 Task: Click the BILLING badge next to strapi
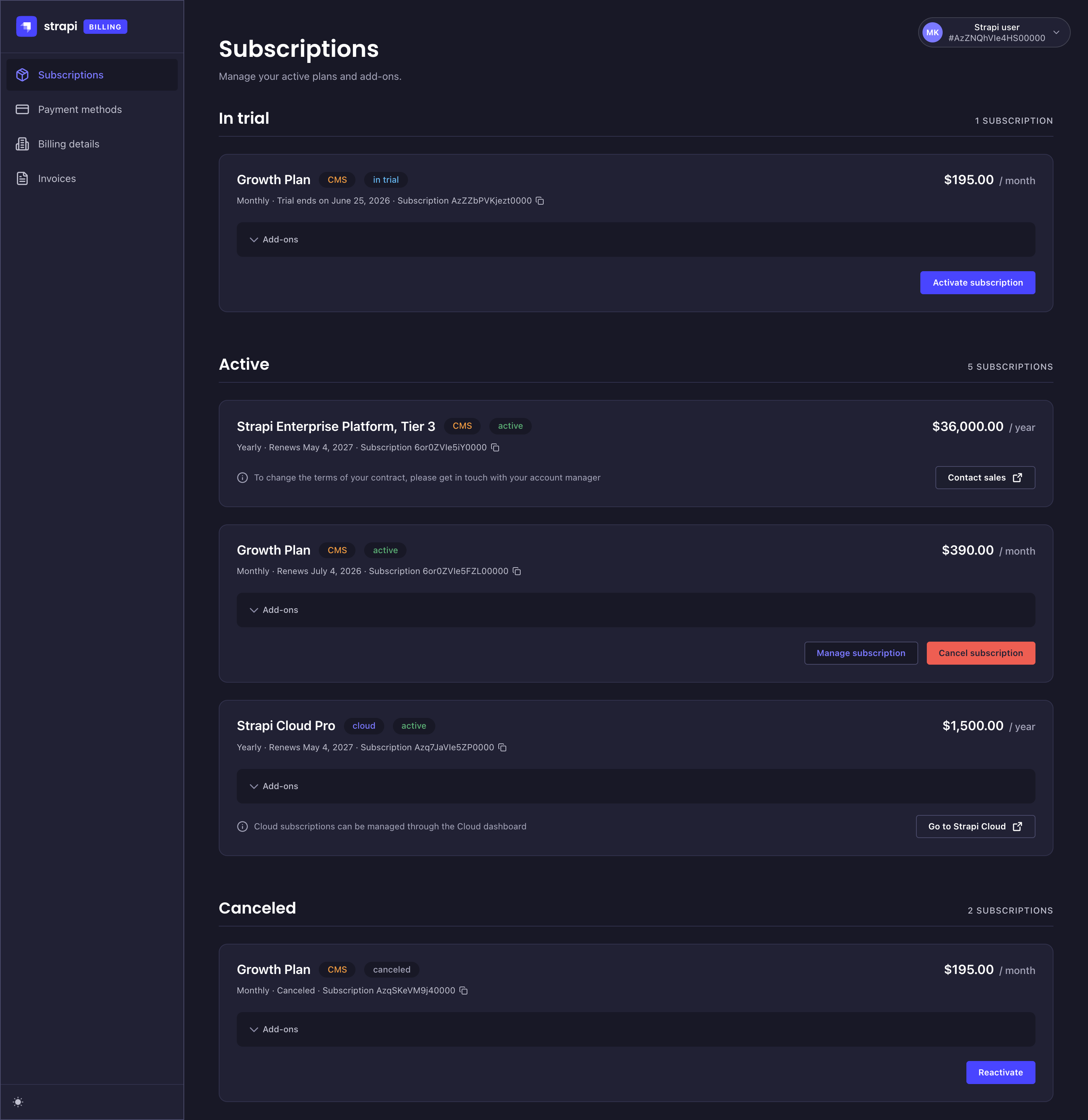pos(105,27)
